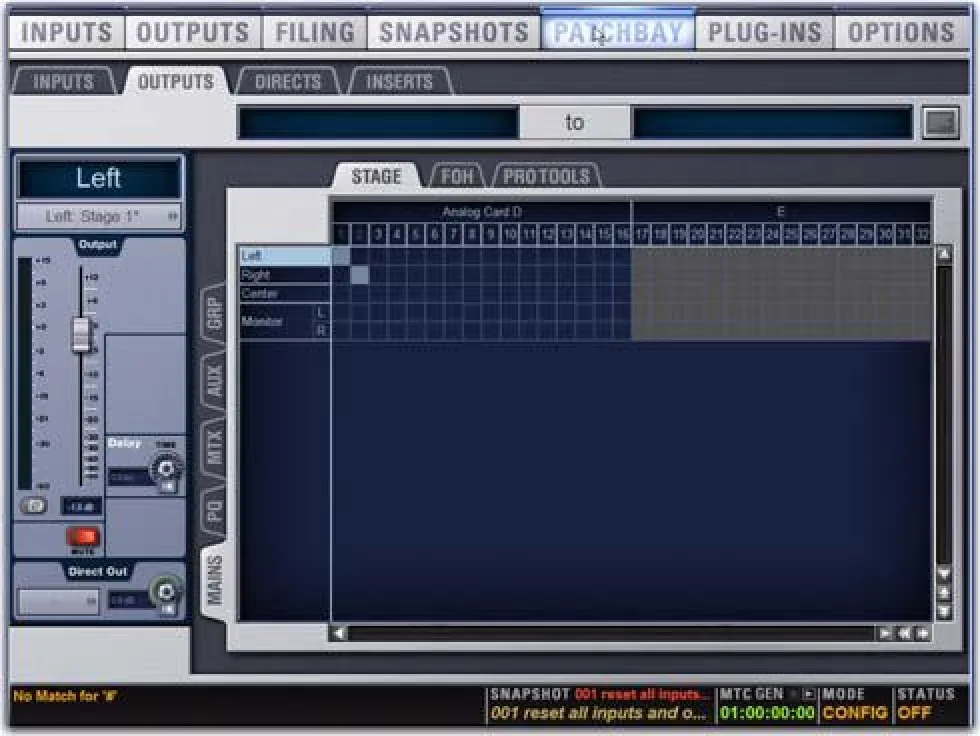Toggle the small in/out button under Direct Out knob
The image size is (980, 736).
168,609
